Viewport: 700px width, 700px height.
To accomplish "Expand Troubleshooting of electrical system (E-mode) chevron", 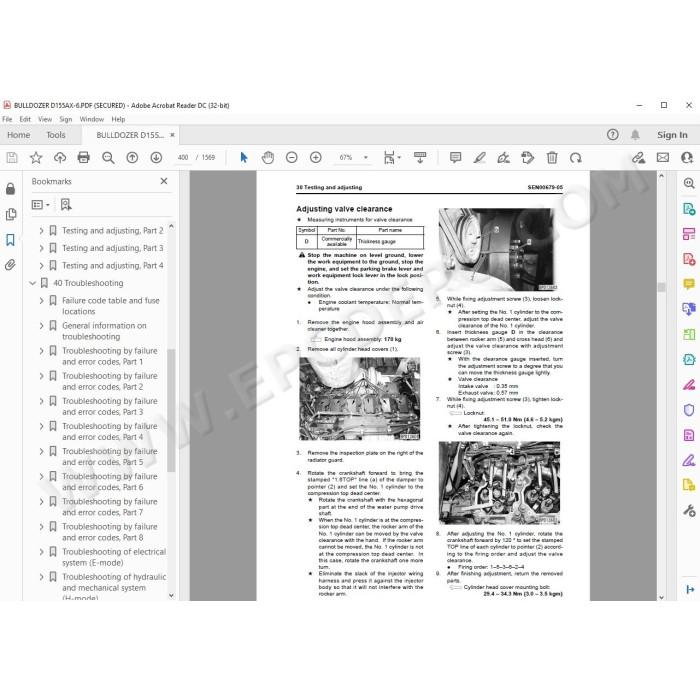I will coord(41,552).
